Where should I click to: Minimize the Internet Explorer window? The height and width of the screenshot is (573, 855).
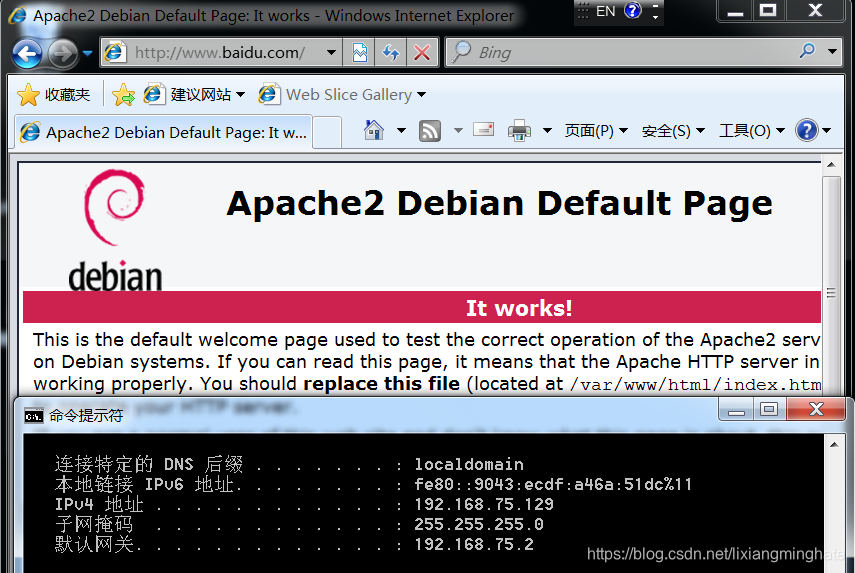[735, 11]
